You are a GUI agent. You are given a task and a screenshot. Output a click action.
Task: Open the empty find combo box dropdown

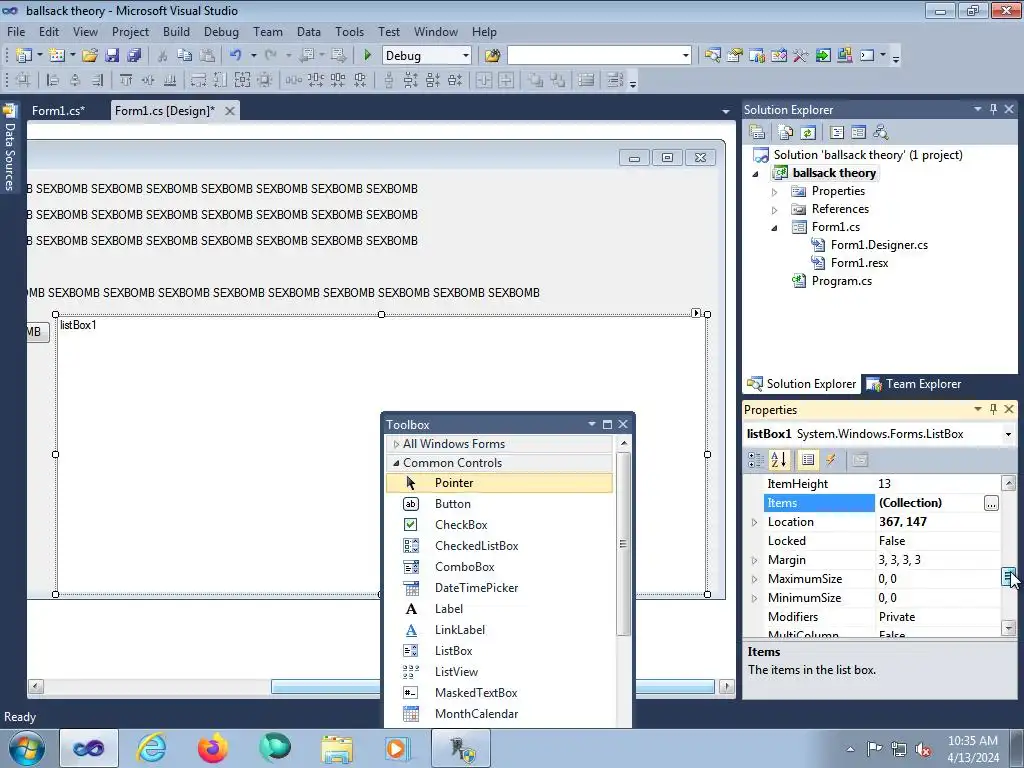point(685,56)
